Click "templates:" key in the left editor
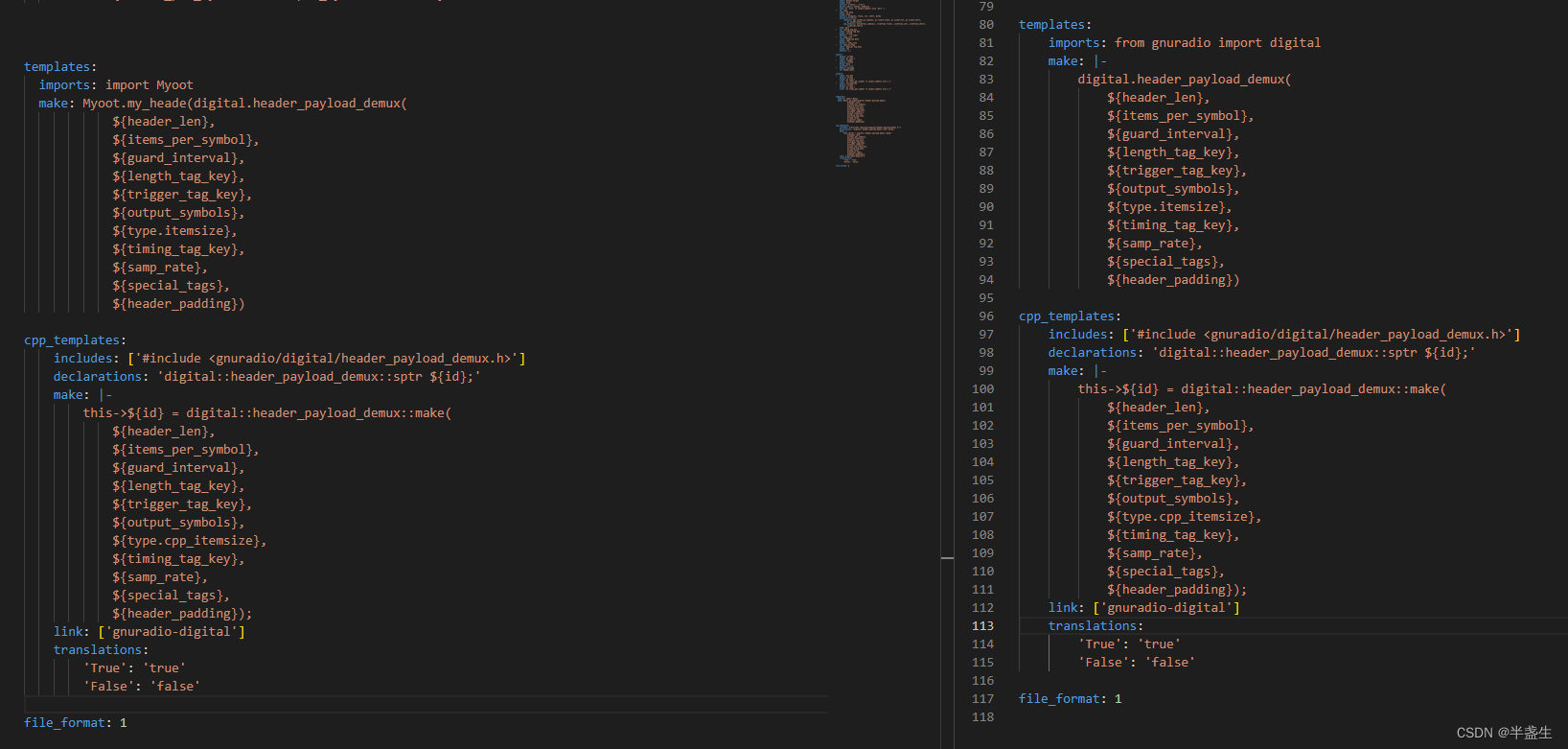 pyautogui.click(x=60, y=67)
